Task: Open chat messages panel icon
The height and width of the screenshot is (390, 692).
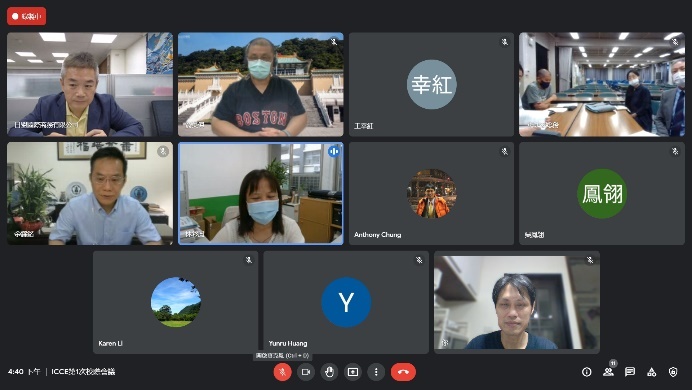Action: tap(630, 372)
